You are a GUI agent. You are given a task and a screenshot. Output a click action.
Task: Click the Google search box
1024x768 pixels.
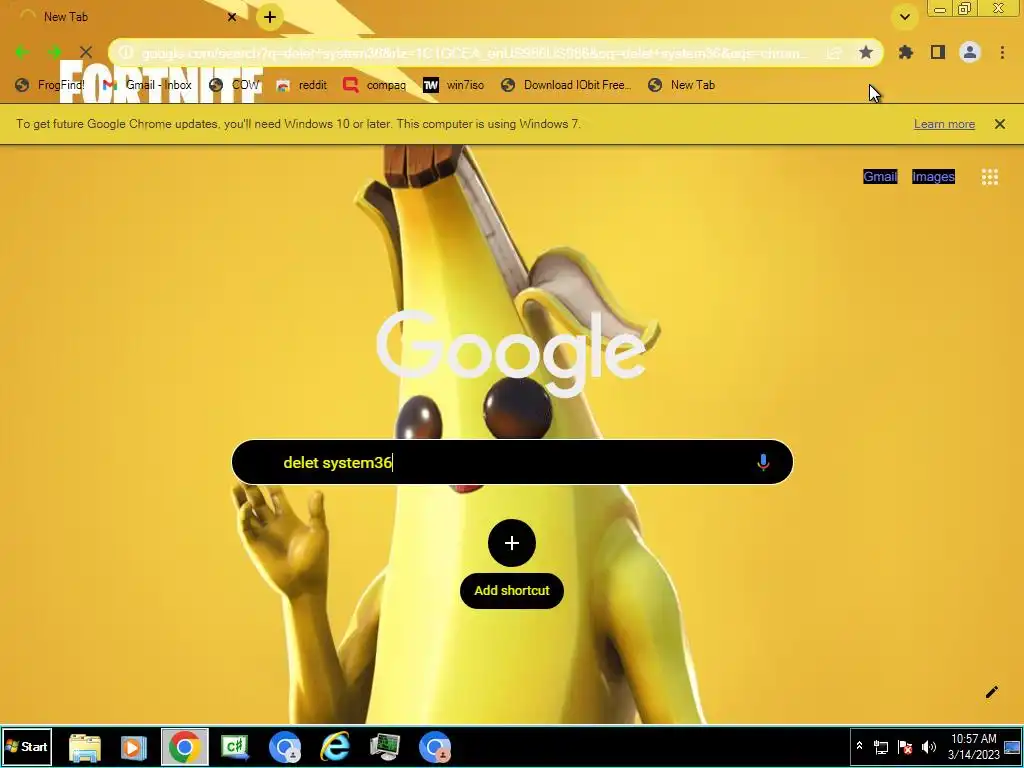pyautogui.click(x=512, y=462)
